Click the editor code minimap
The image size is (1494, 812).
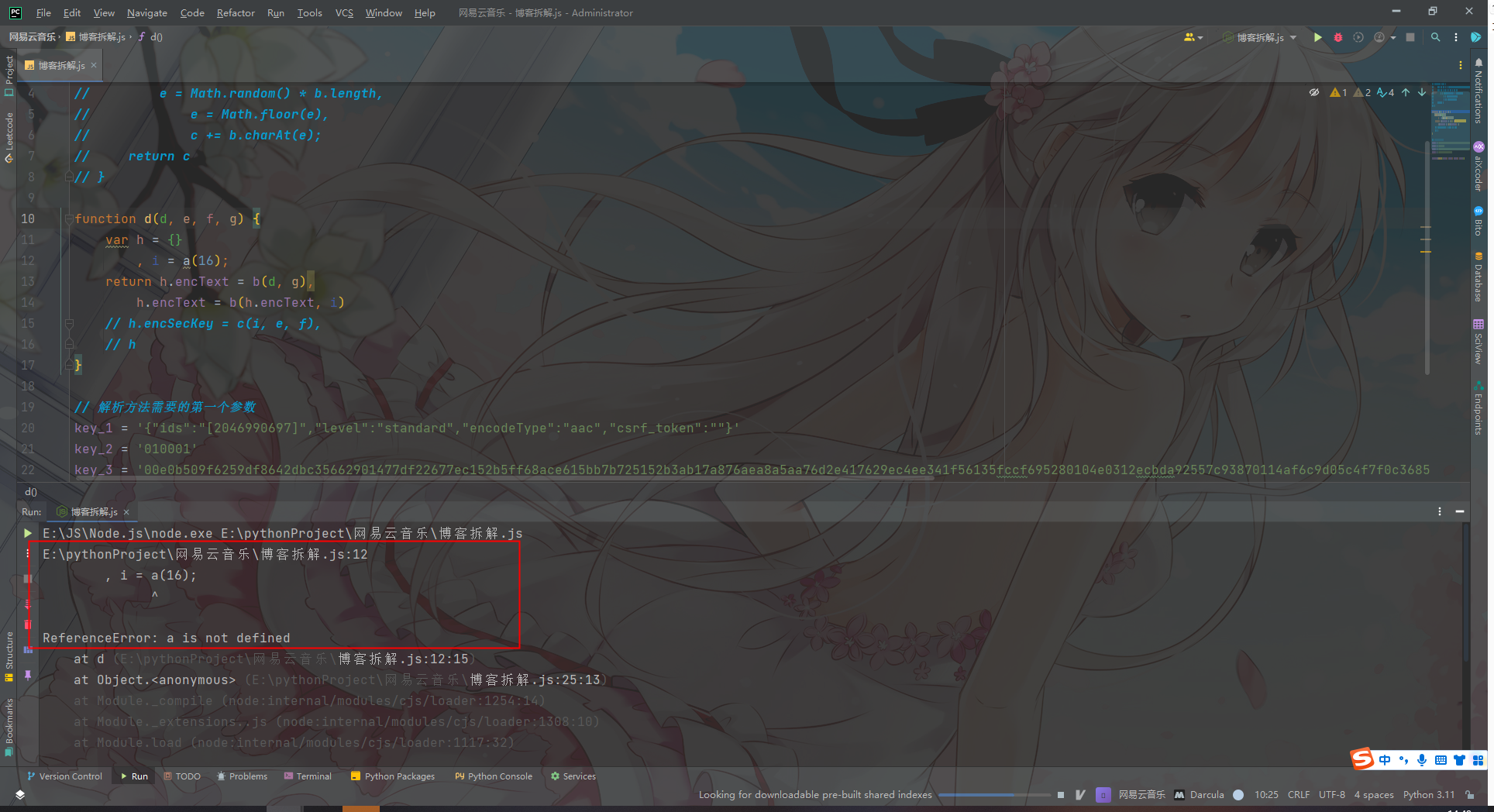(x=1450, y=120)
